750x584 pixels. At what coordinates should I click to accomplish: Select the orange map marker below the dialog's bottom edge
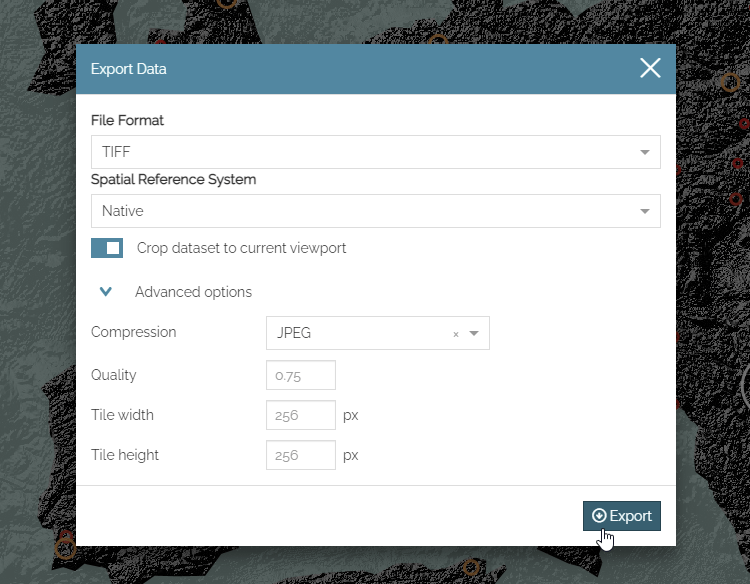[471, 568]
